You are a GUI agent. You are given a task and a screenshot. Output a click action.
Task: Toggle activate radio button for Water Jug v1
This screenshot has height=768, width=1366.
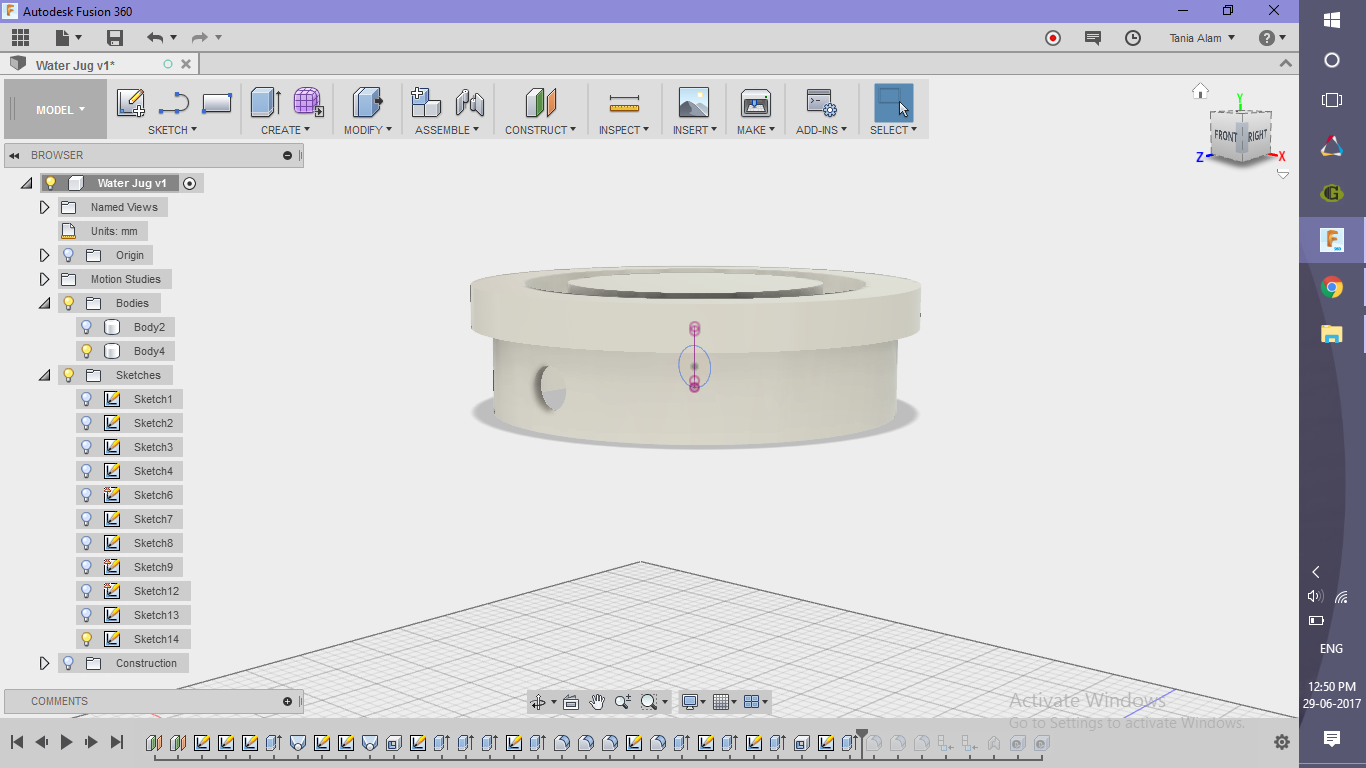point(190,183)
